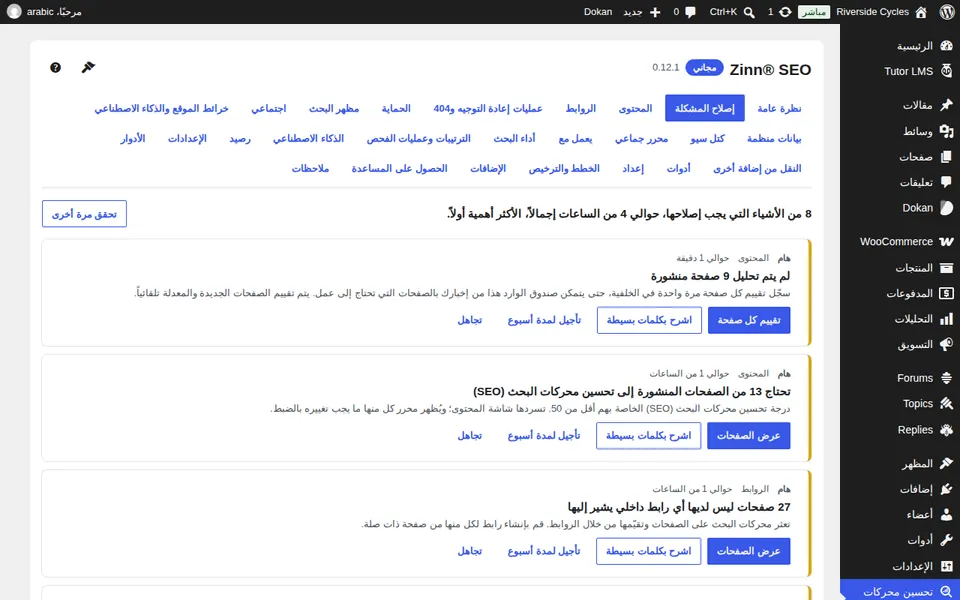Click the المظهر appearance brush icon
This screenshot has width=960, height=600.
[947, 463]
